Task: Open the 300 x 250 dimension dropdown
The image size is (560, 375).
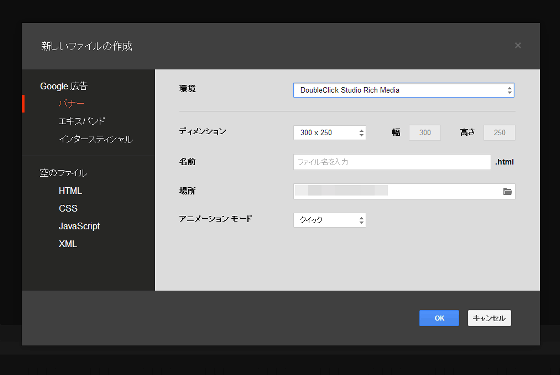Action: (330, 132)
